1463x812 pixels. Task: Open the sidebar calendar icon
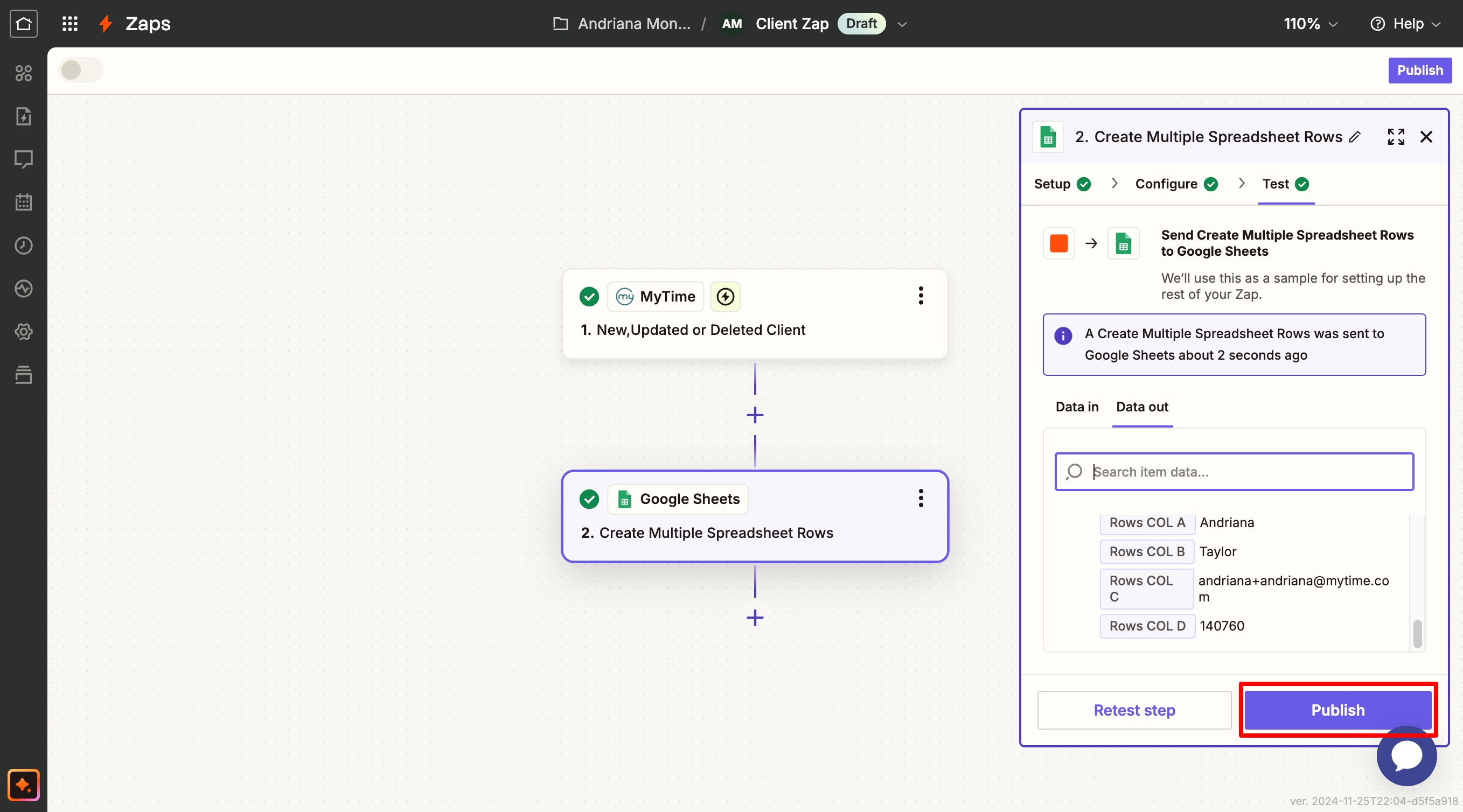(23, 202)
